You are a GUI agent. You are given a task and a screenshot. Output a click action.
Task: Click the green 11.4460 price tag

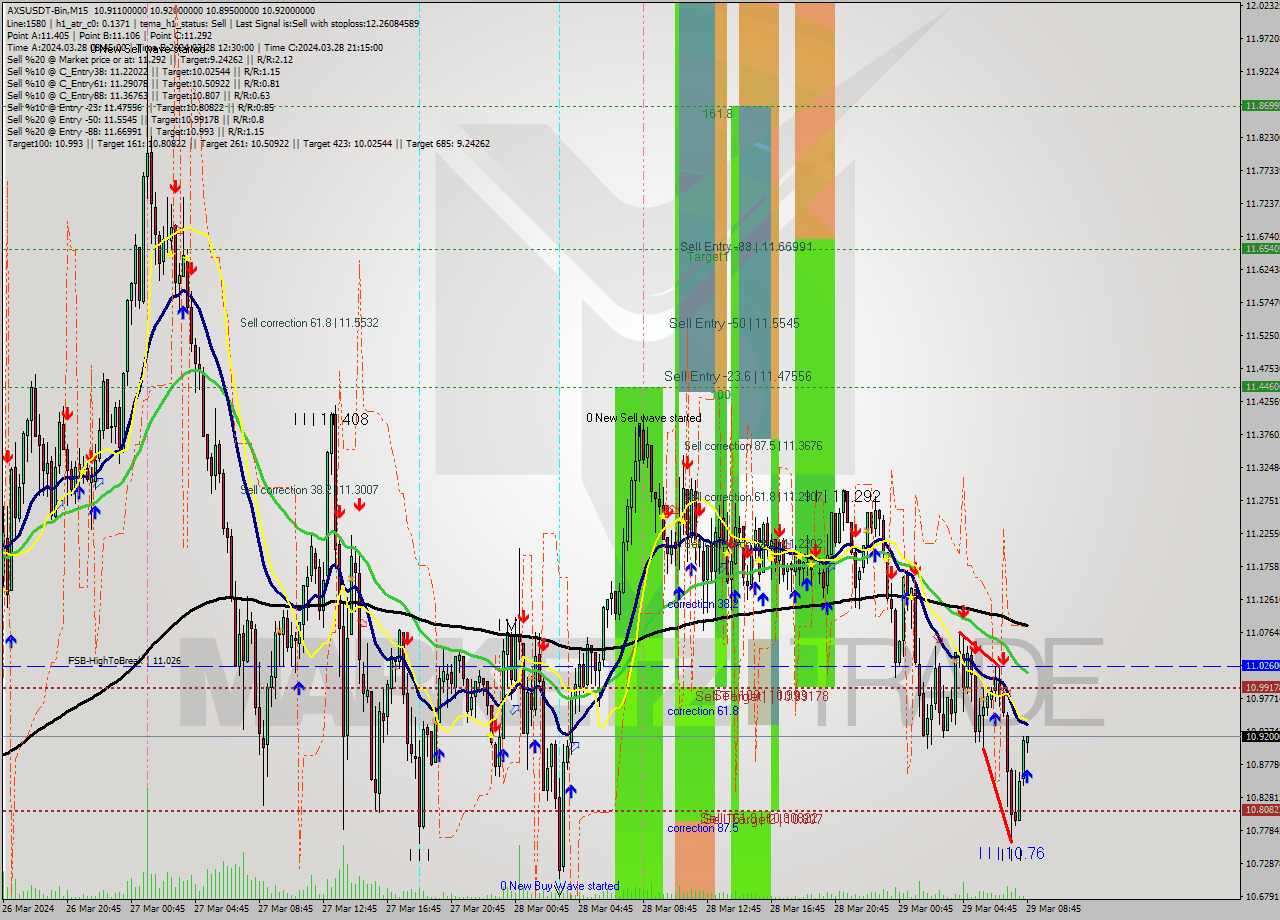pos(1261,386)
